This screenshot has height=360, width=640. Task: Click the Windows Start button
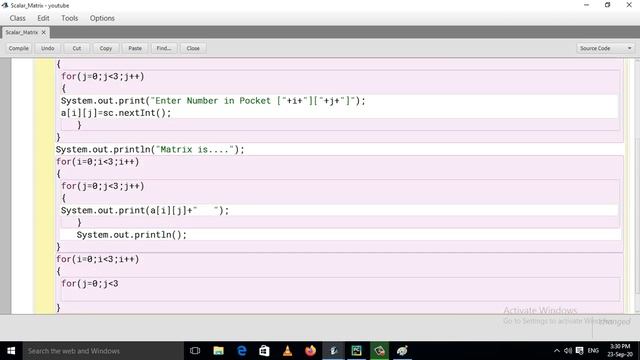click(11, 351)
